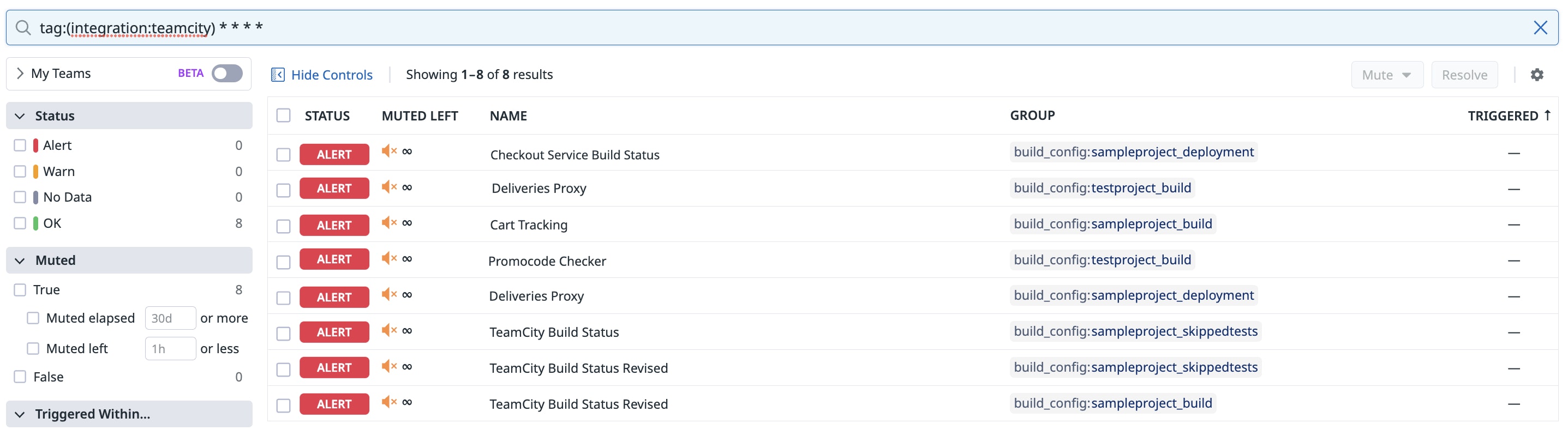Click muted speaker icon for Cart Tracking row
The height and width of the screenshot is (436, 1568).
tap(388, 222)
